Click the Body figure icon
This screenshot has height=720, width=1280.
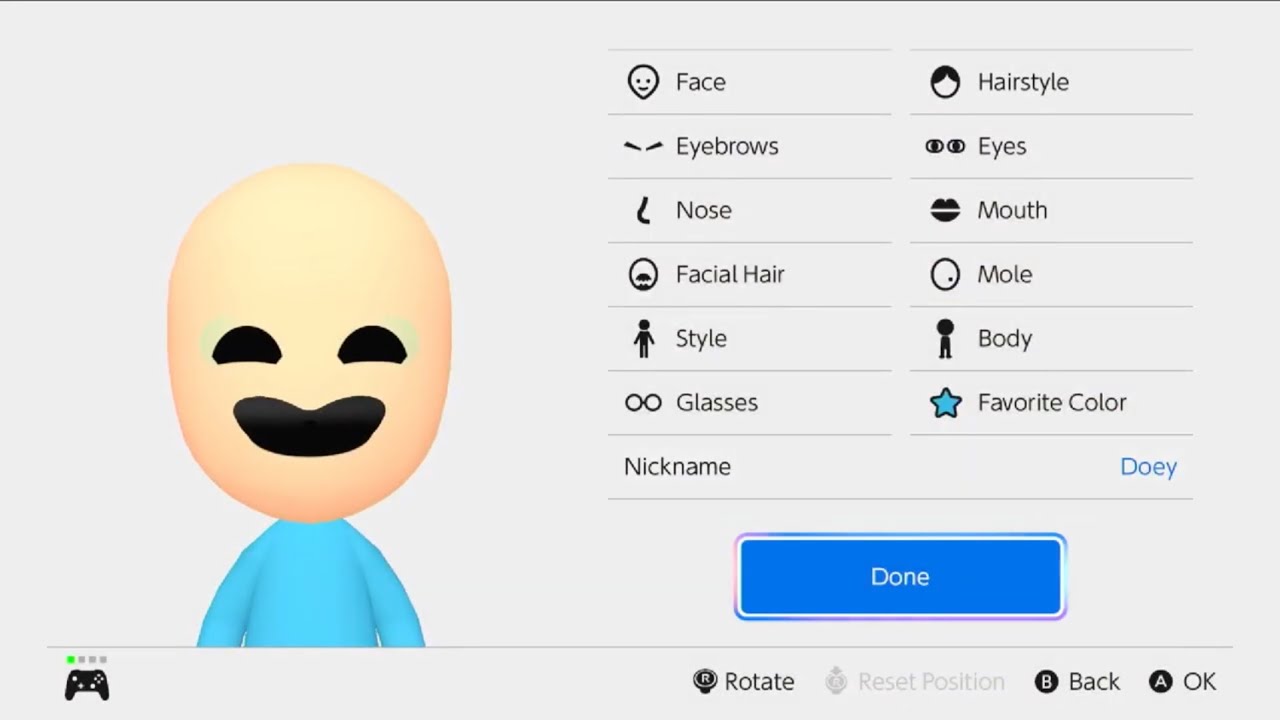945,338
